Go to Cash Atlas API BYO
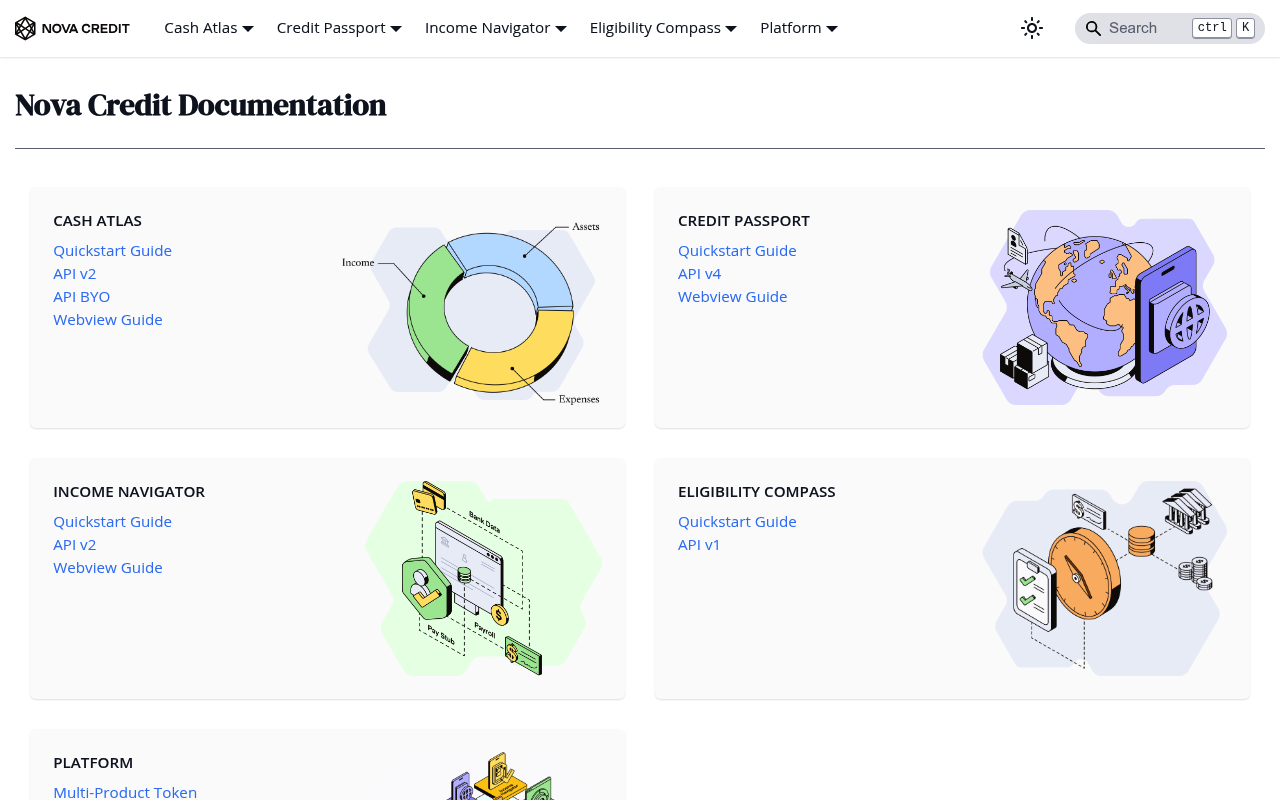This screenshot has width=1280, height=800. pos(82,297)
